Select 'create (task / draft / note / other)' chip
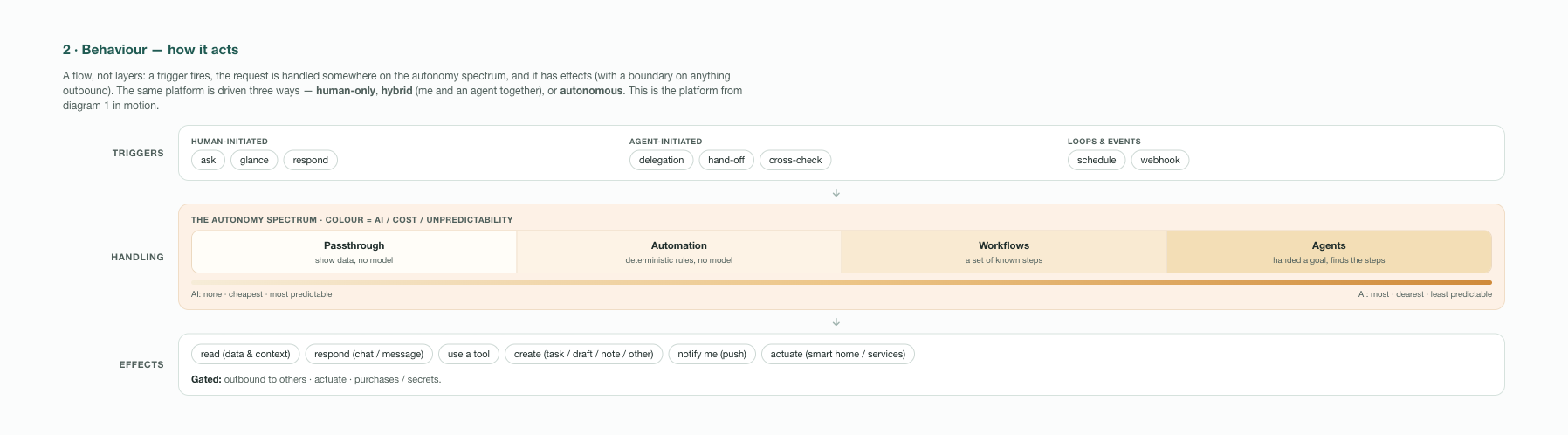The width and height of the screenshot is (1568, 435). tap(583, 354)
